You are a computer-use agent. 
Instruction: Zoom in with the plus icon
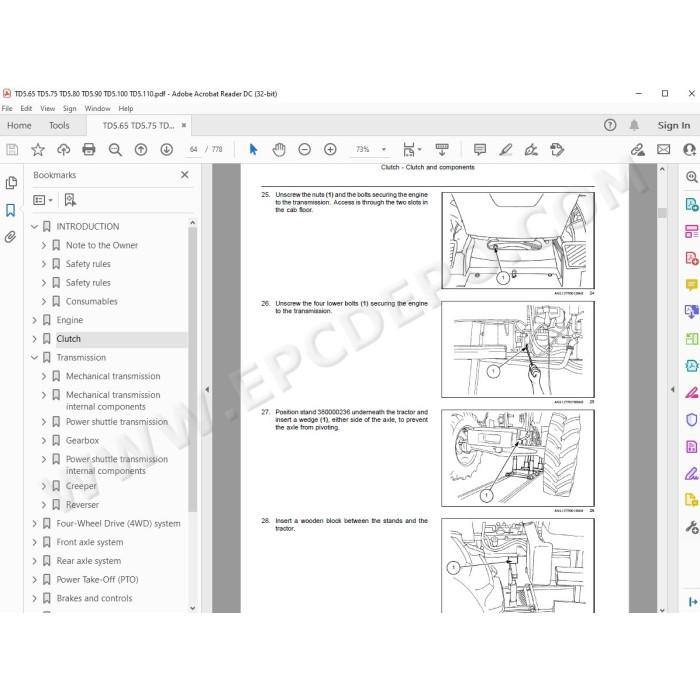[330, 149]
